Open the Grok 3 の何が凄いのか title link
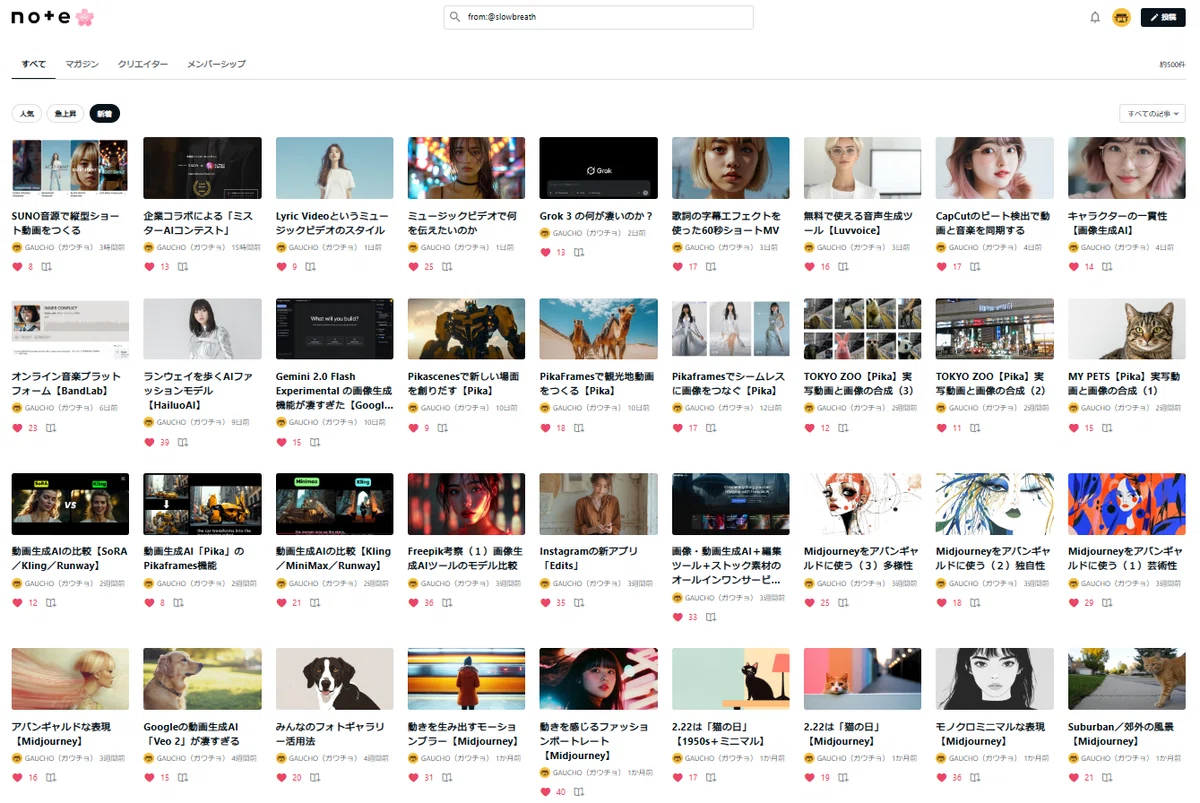The image size is (1200, 803). click(x=596, y=216)
